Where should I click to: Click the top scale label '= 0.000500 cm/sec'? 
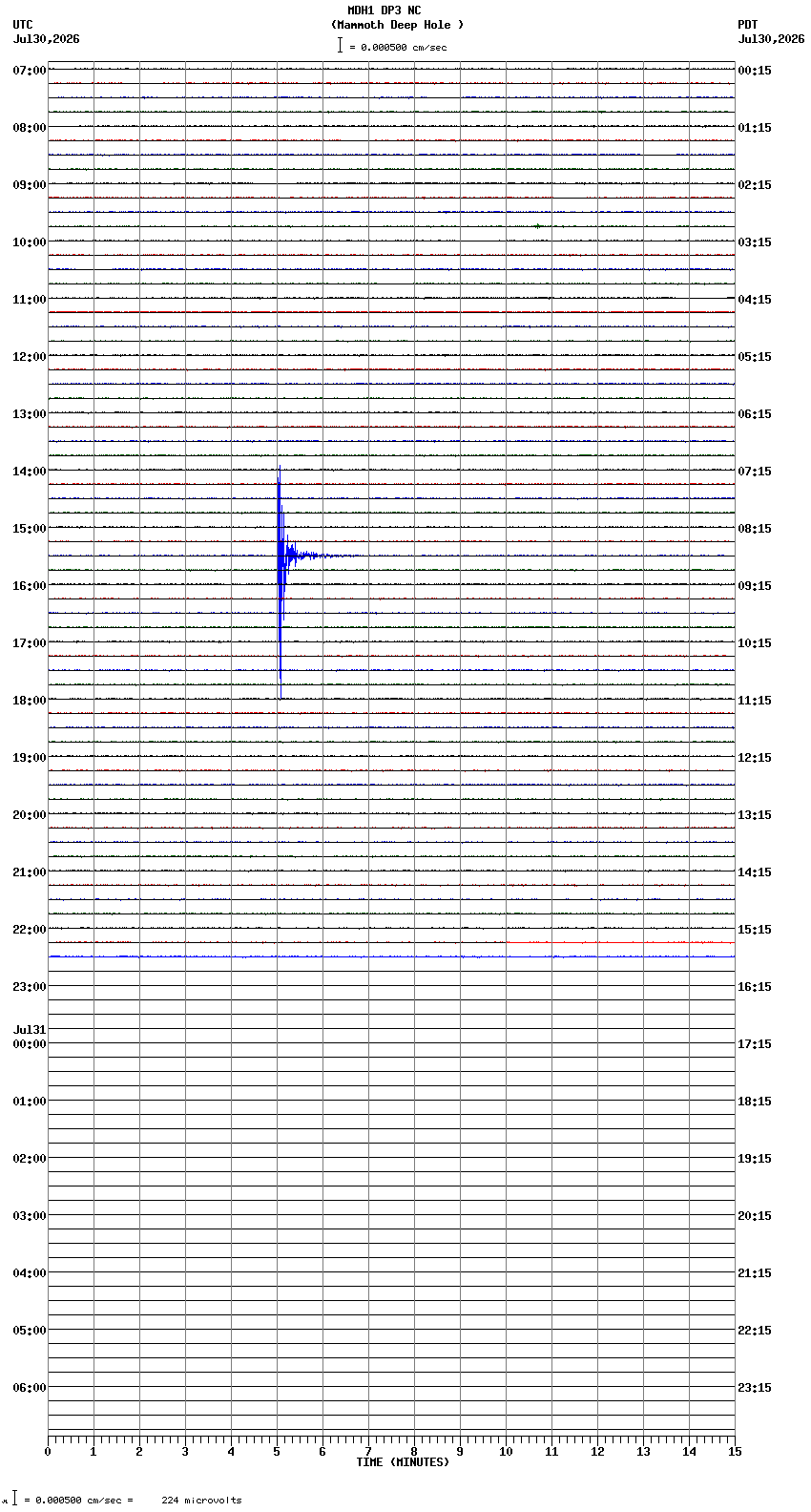coord(398,47)
